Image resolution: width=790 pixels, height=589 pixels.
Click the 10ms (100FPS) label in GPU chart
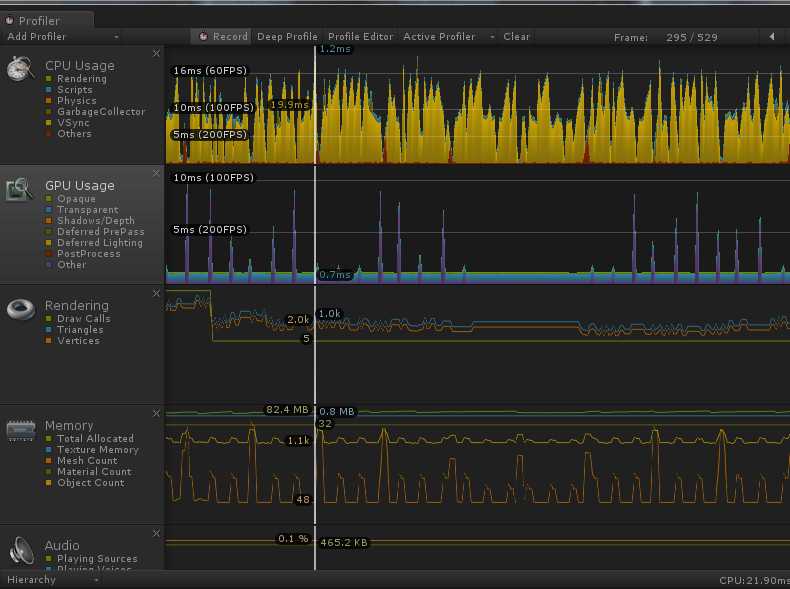(214, 177)
